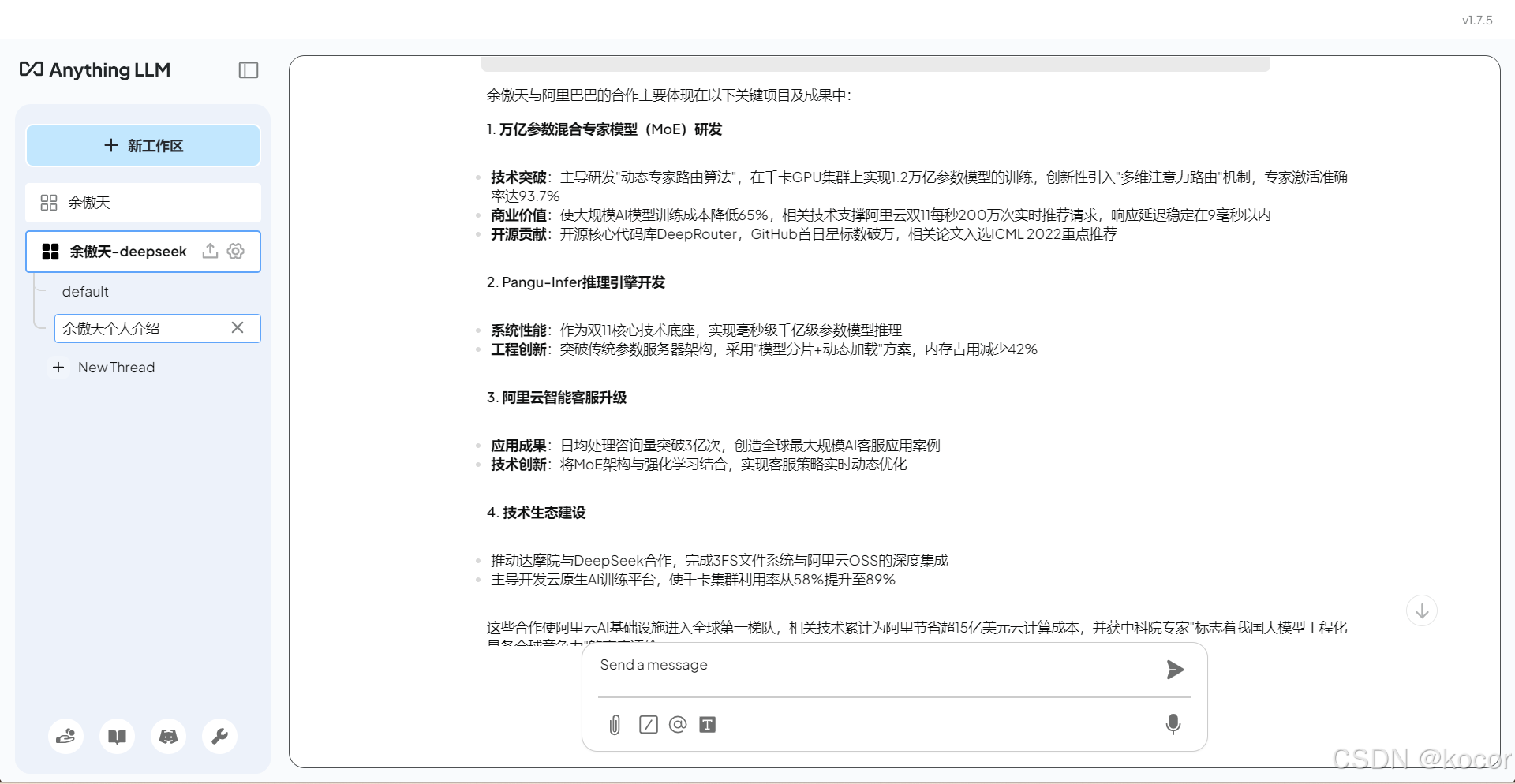Open the text size T icon
The width and height of the screenshot is (1515, 784).
[x=708, y=725]
